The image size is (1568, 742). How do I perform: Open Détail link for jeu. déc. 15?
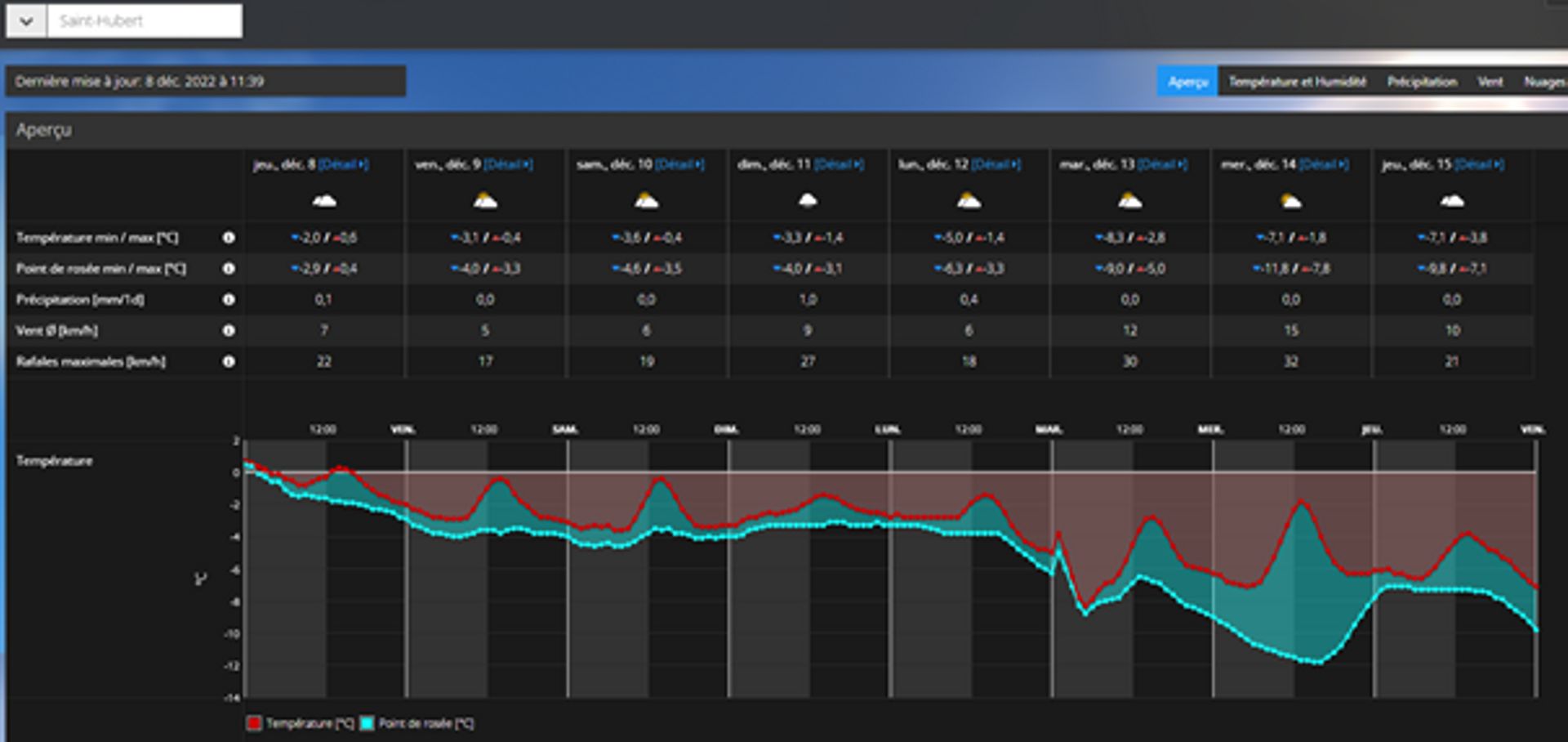(1479, 164)
